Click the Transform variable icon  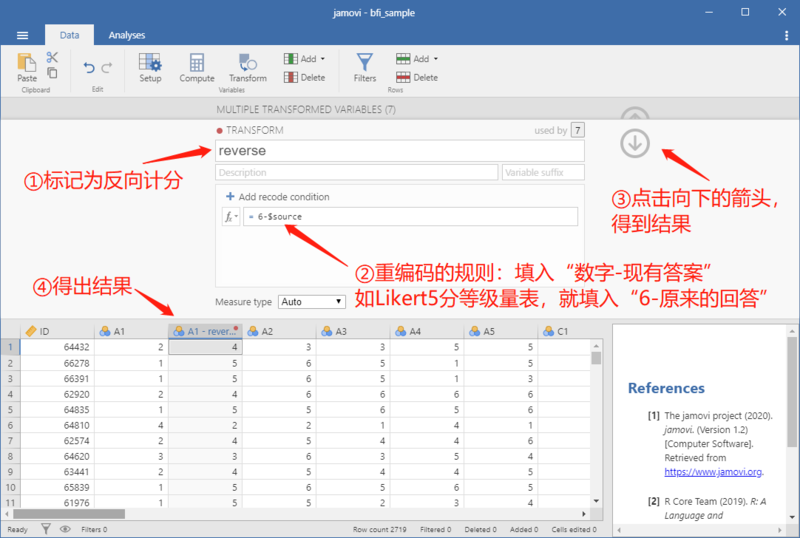pyautogui.click(x=248, y=68)
